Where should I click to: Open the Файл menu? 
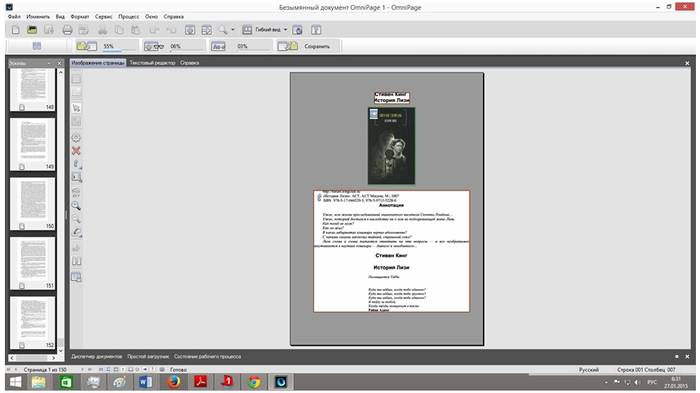(x=14, y=17)
